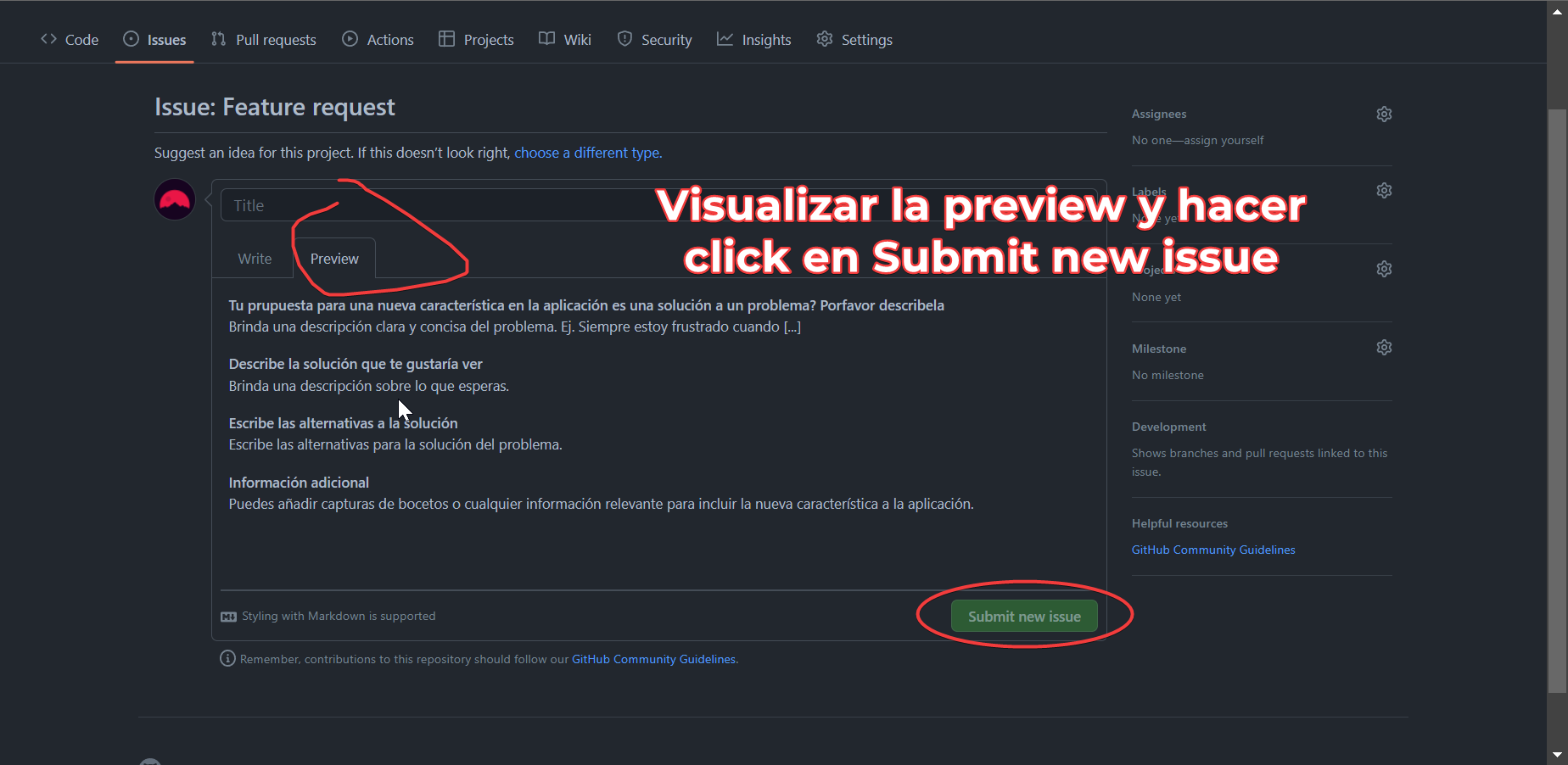This screenshot has width=1568, height=765.
Task: Click the scrollbar up arrow
Action: pyautogui.click(x=1557, y=12)
